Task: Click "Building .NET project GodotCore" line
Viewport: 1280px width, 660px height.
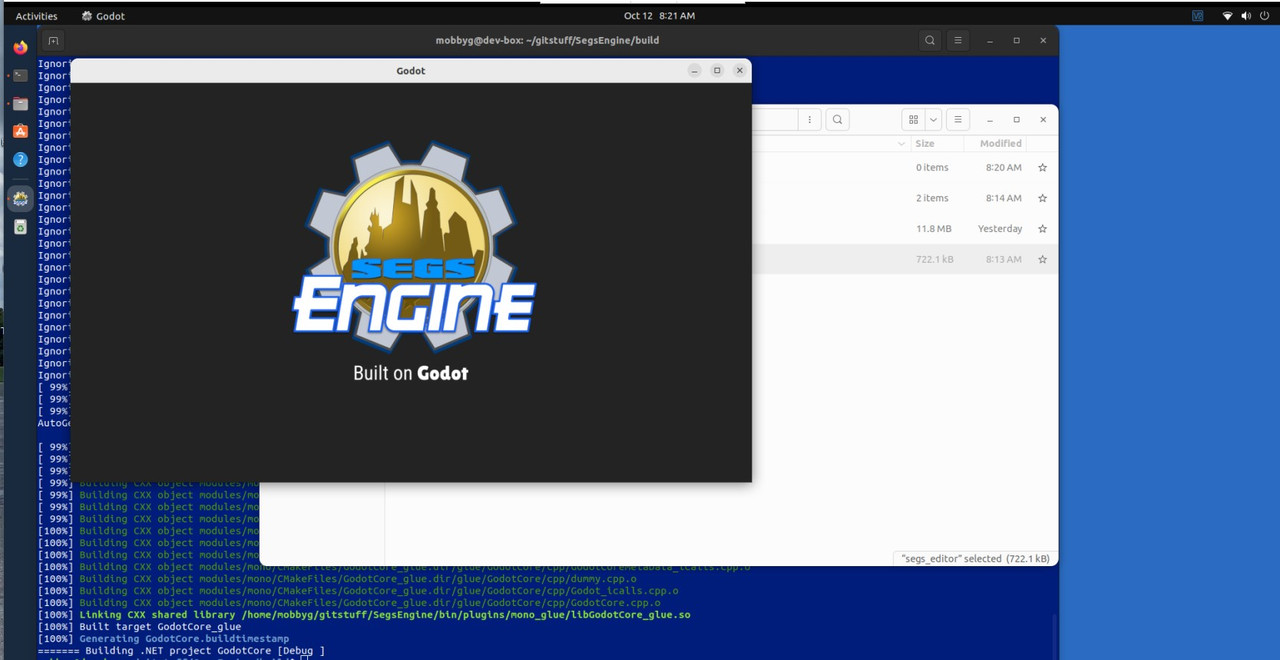Action: click(x=181, y=651)
